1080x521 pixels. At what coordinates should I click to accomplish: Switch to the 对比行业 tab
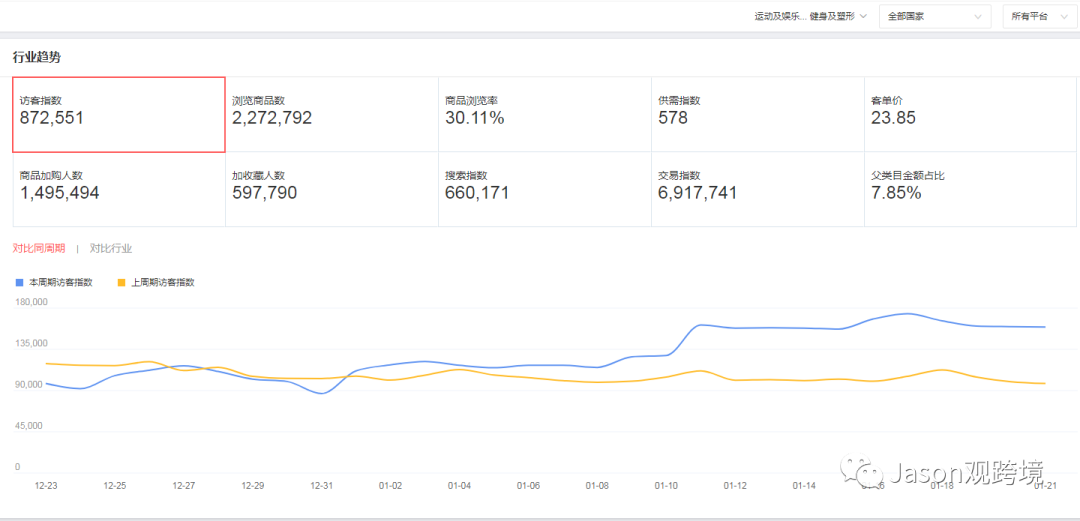click(x=111, y=248)
